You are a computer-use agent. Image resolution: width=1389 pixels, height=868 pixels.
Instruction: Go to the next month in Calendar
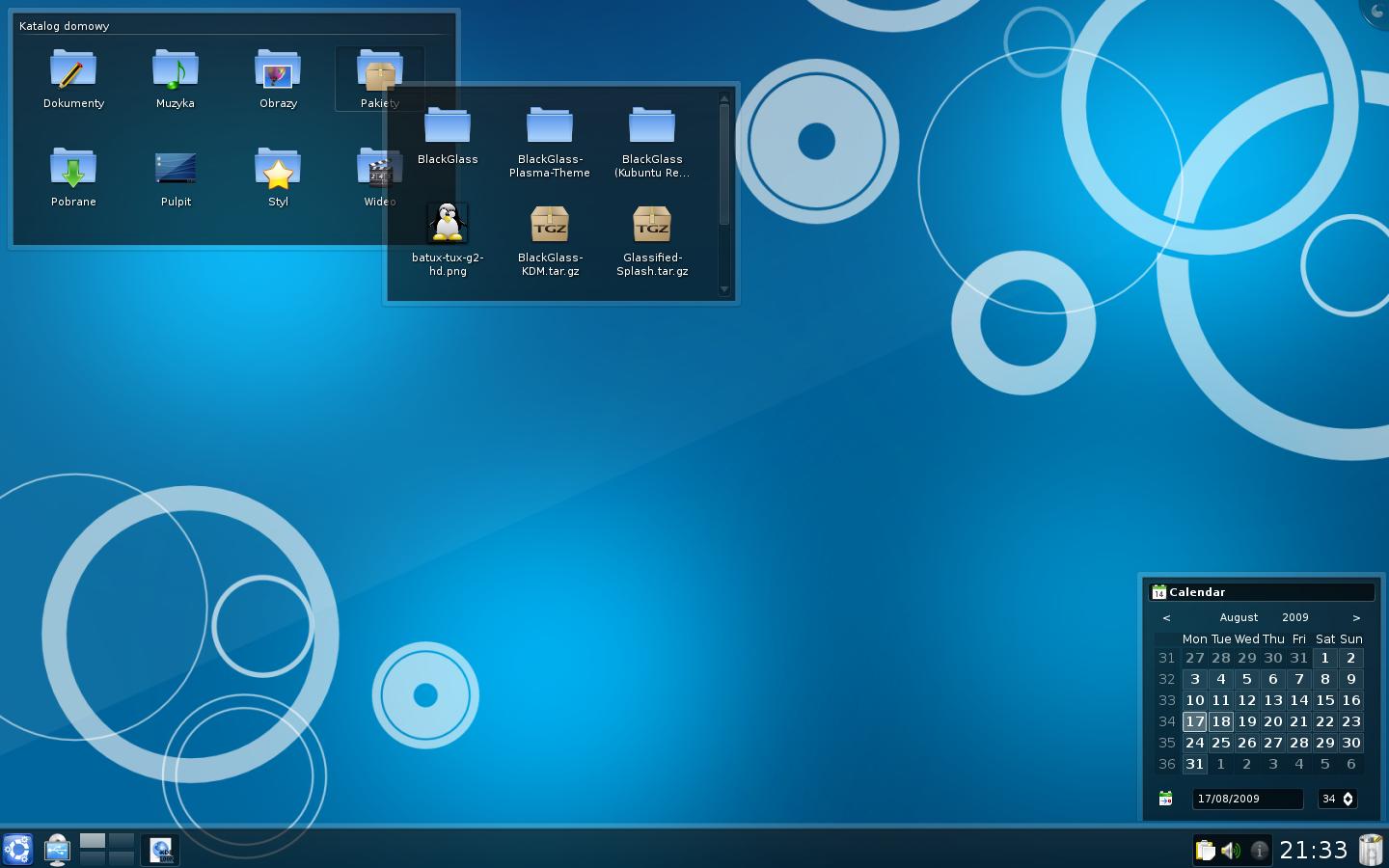pos(1356,617)
